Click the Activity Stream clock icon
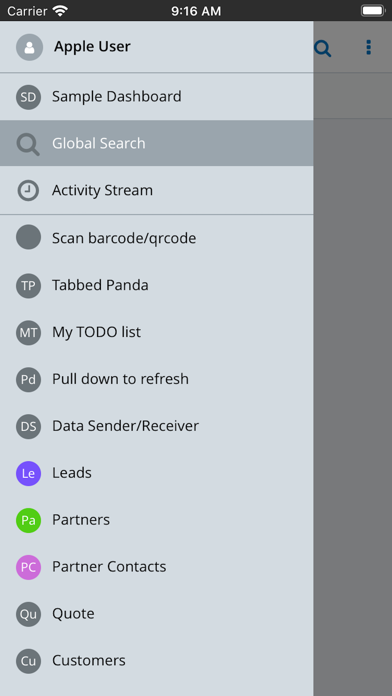 (28, 190)
